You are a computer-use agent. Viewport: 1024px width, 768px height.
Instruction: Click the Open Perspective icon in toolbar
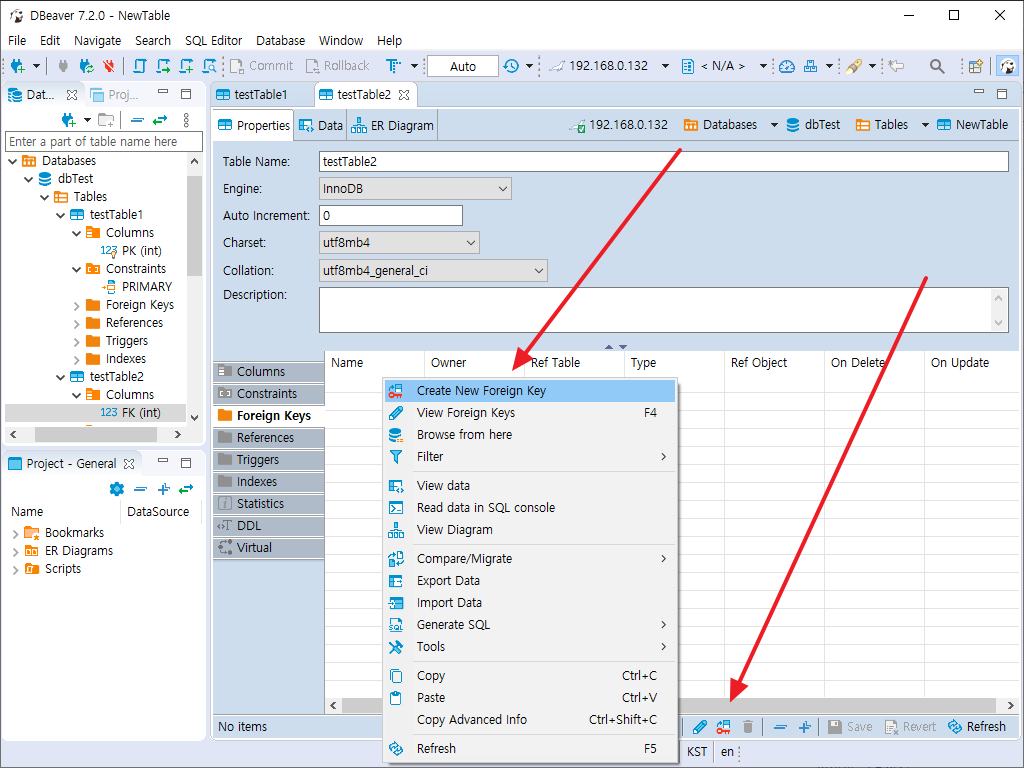click(x=976, y=66)
